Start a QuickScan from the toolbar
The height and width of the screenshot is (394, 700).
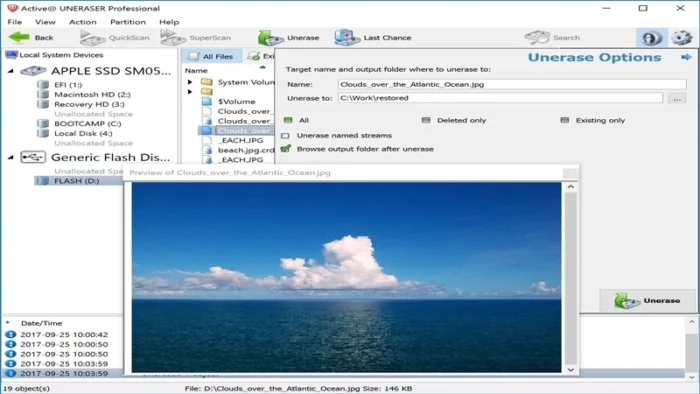[x=115, y=37]
